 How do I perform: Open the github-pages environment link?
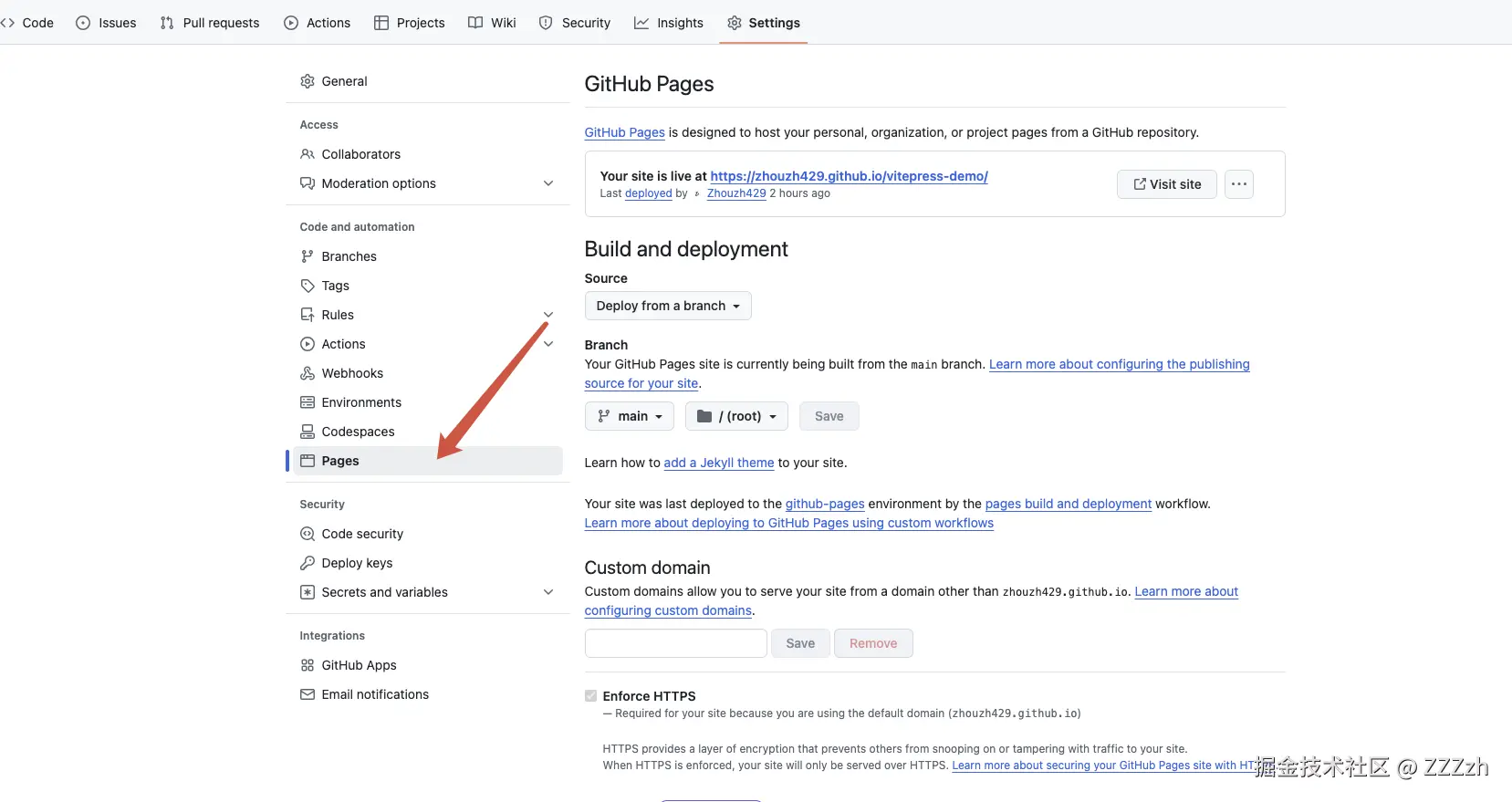825,504
